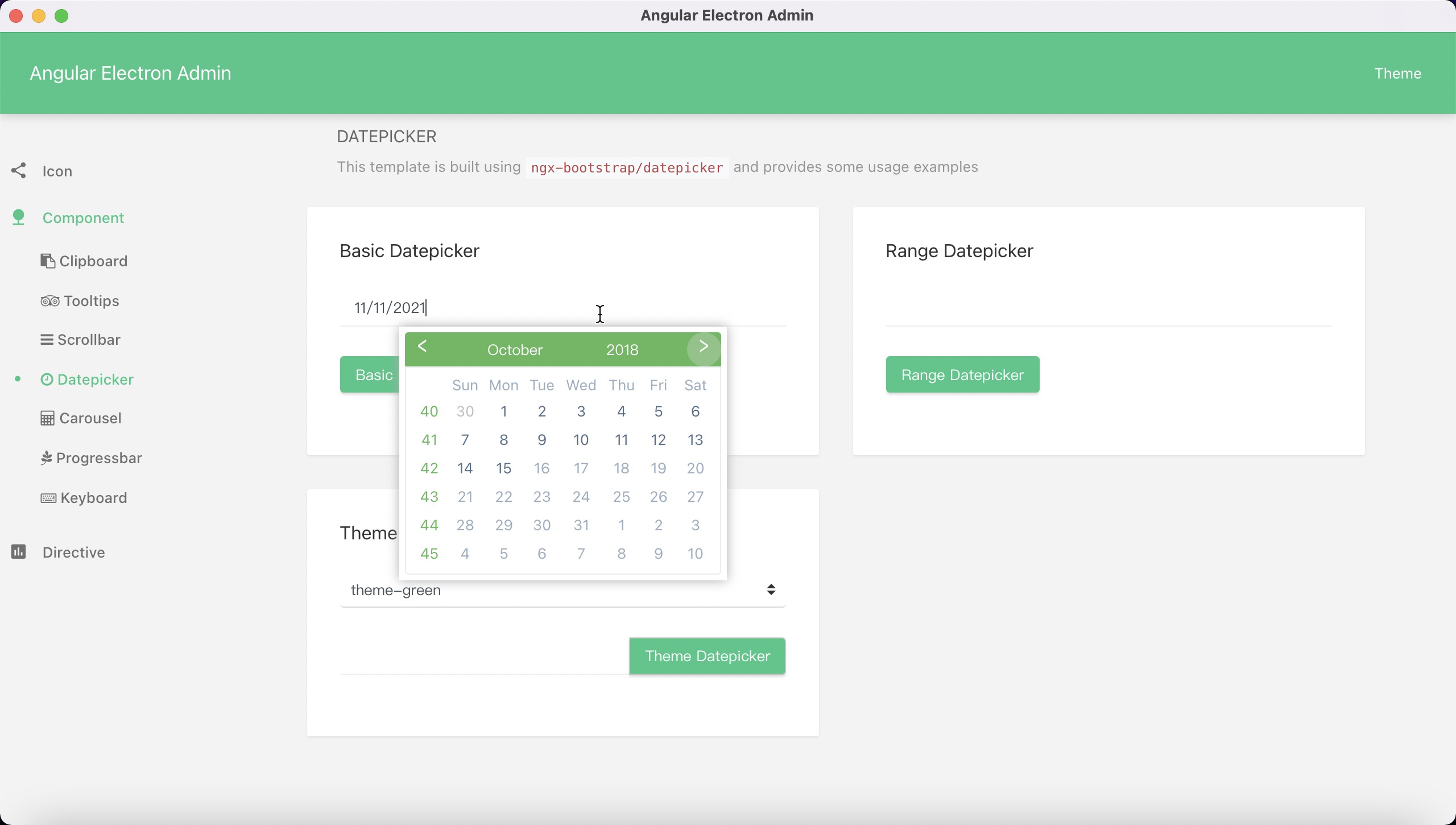Screen dimensions: 1456x825
Task: Select October 12 in the calendar
Action: 658,440
